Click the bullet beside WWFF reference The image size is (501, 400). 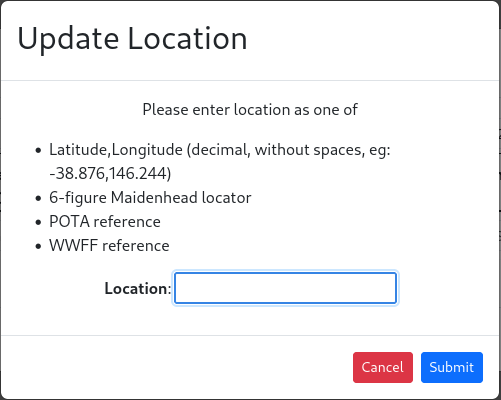click(x=38, y=246)
